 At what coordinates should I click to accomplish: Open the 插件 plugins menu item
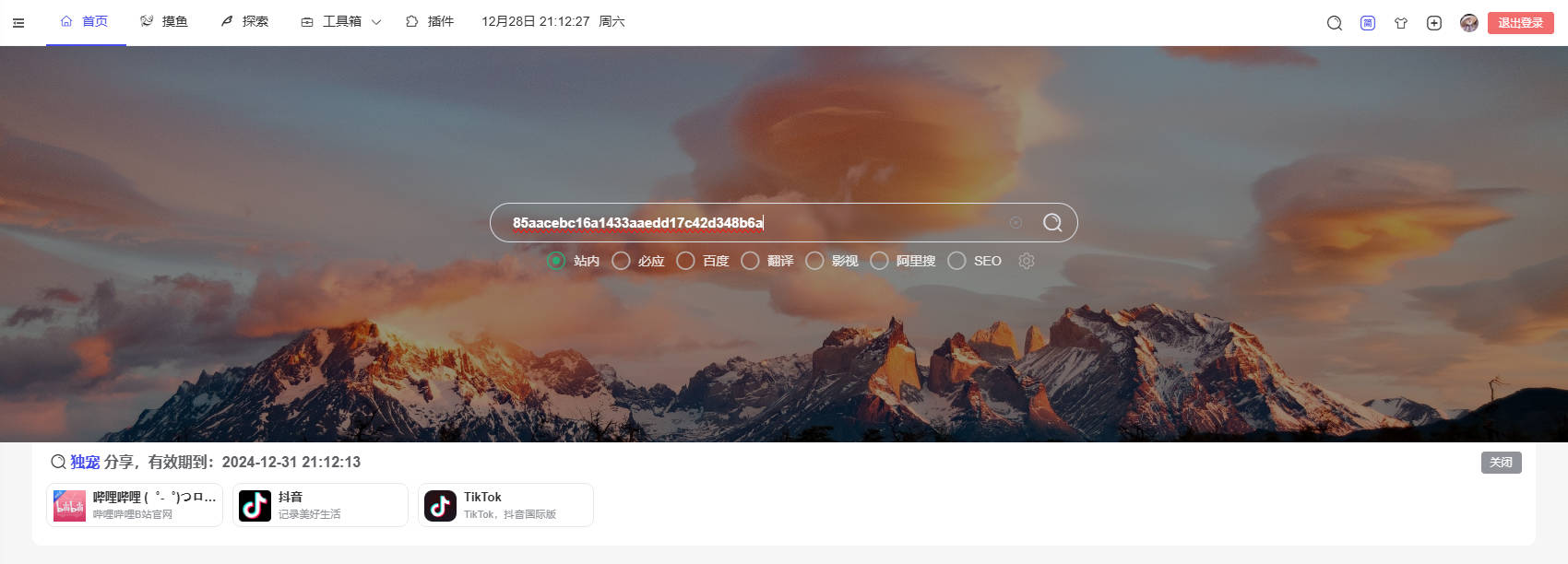point(431,21)
